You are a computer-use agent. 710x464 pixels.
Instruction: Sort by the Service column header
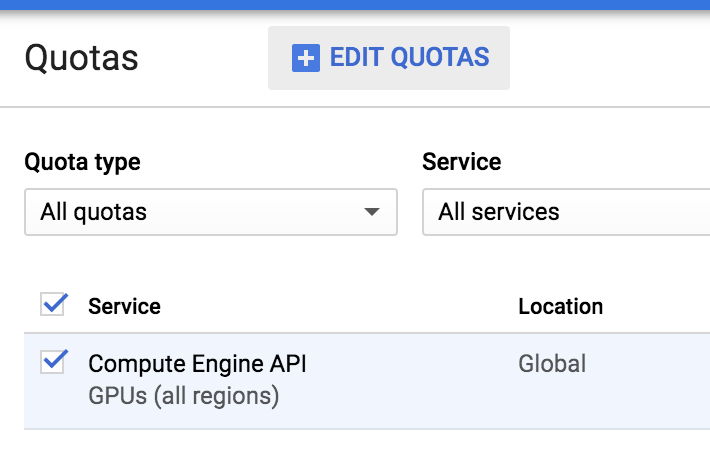coord(124,306)
